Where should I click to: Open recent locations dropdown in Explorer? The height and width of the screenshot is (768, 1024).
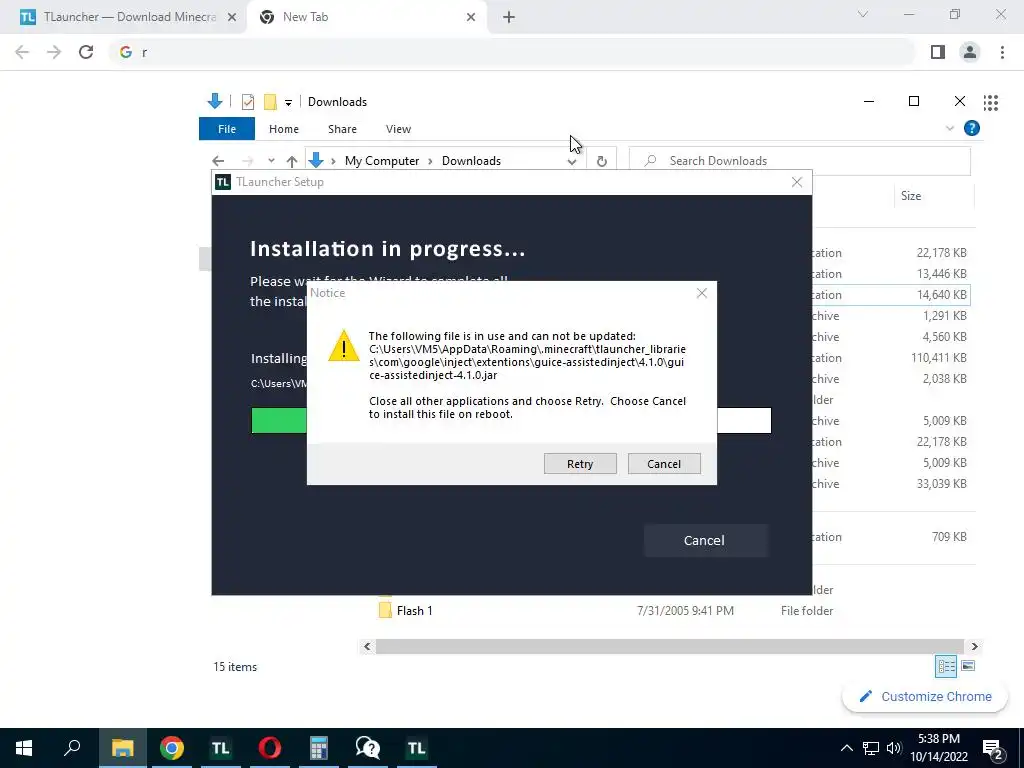click(271, 161)
